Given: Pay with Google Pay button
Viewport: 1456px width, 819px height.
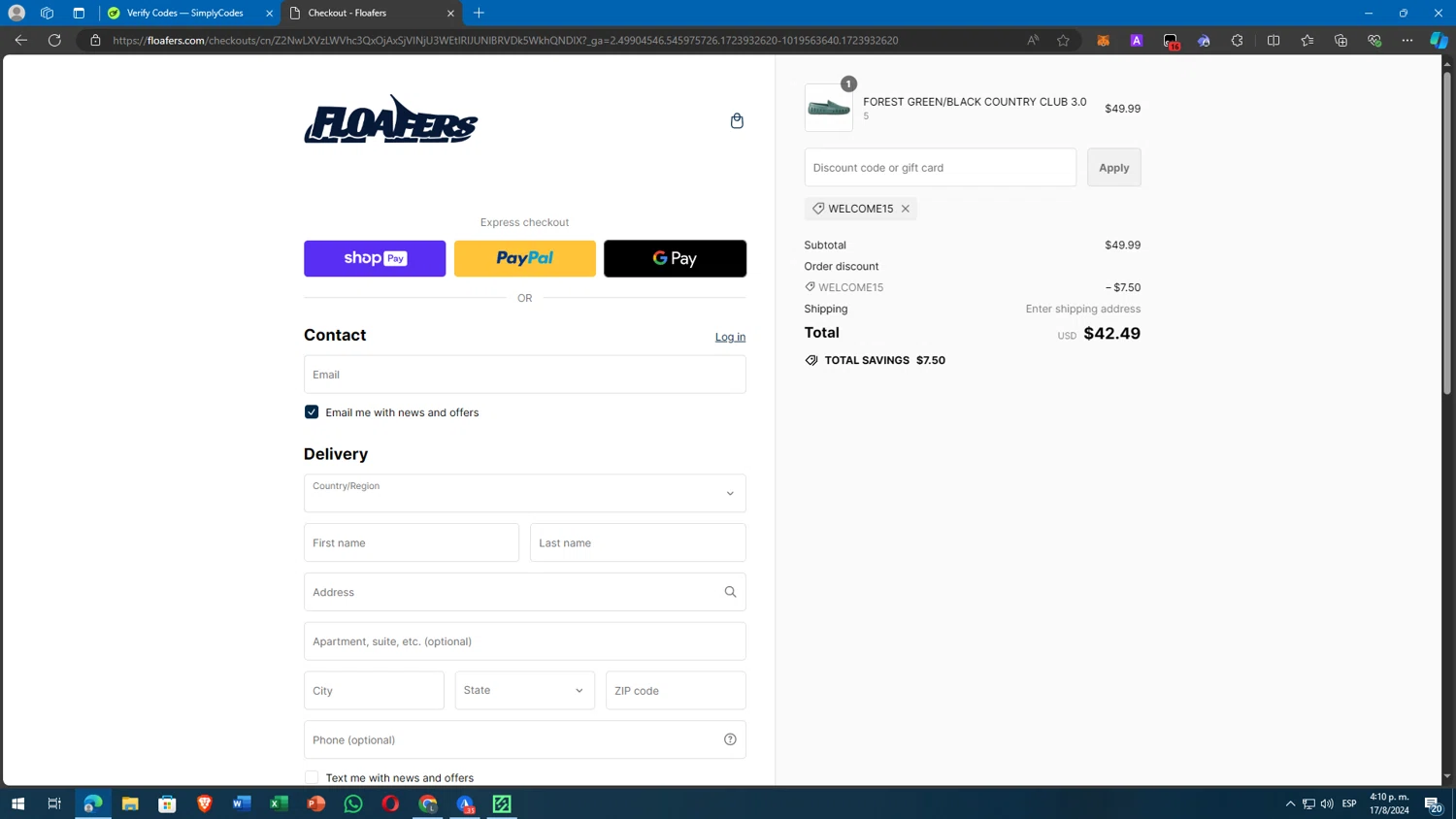Looking at the screenshot, I should [x=675, y=258].
